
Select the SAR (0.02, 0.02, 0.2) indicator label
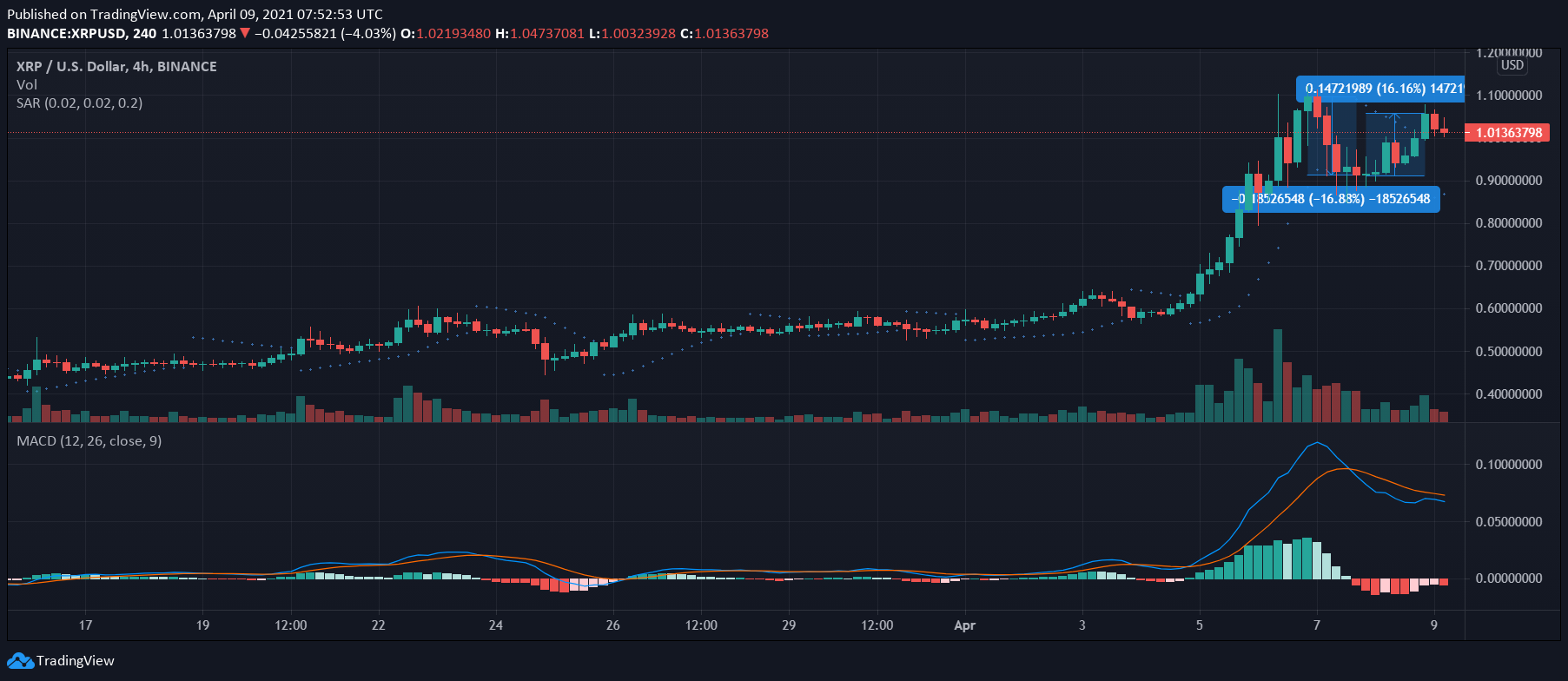[x=80, y=102]
